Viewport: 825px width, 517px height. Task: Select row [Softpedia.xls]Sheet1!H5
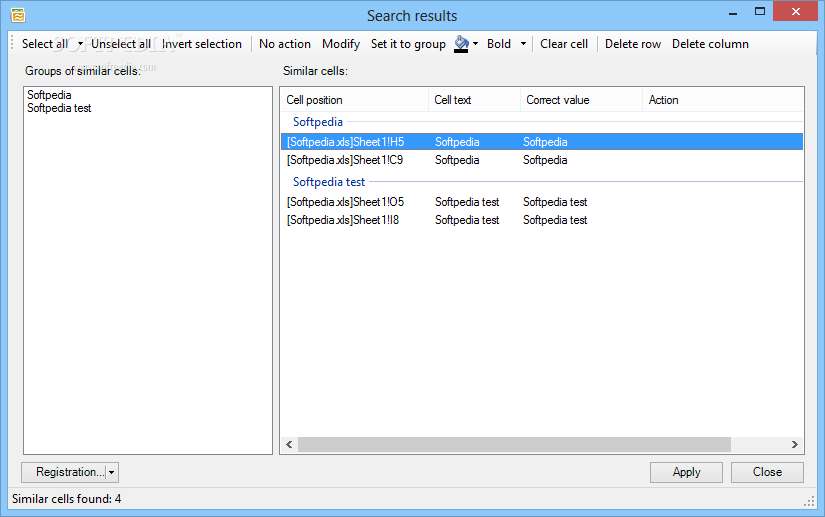(542, 142)
